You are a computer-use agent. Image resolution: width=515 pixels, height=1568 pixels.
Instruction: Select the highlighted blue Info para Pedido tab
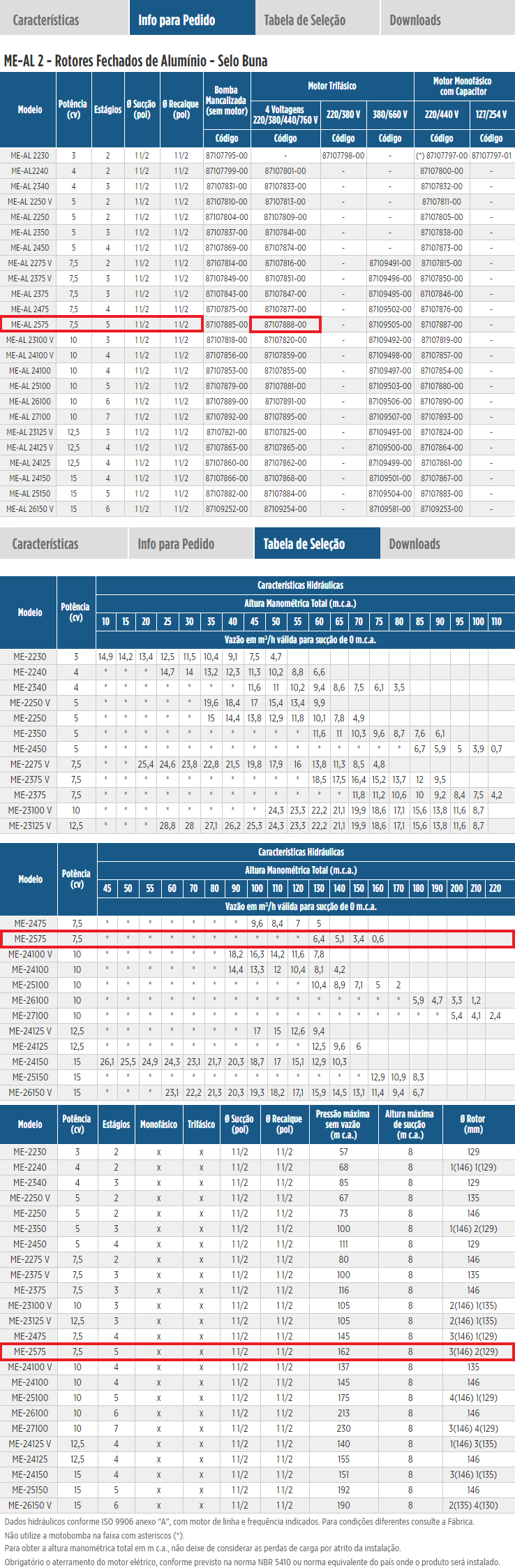(177, 20)
